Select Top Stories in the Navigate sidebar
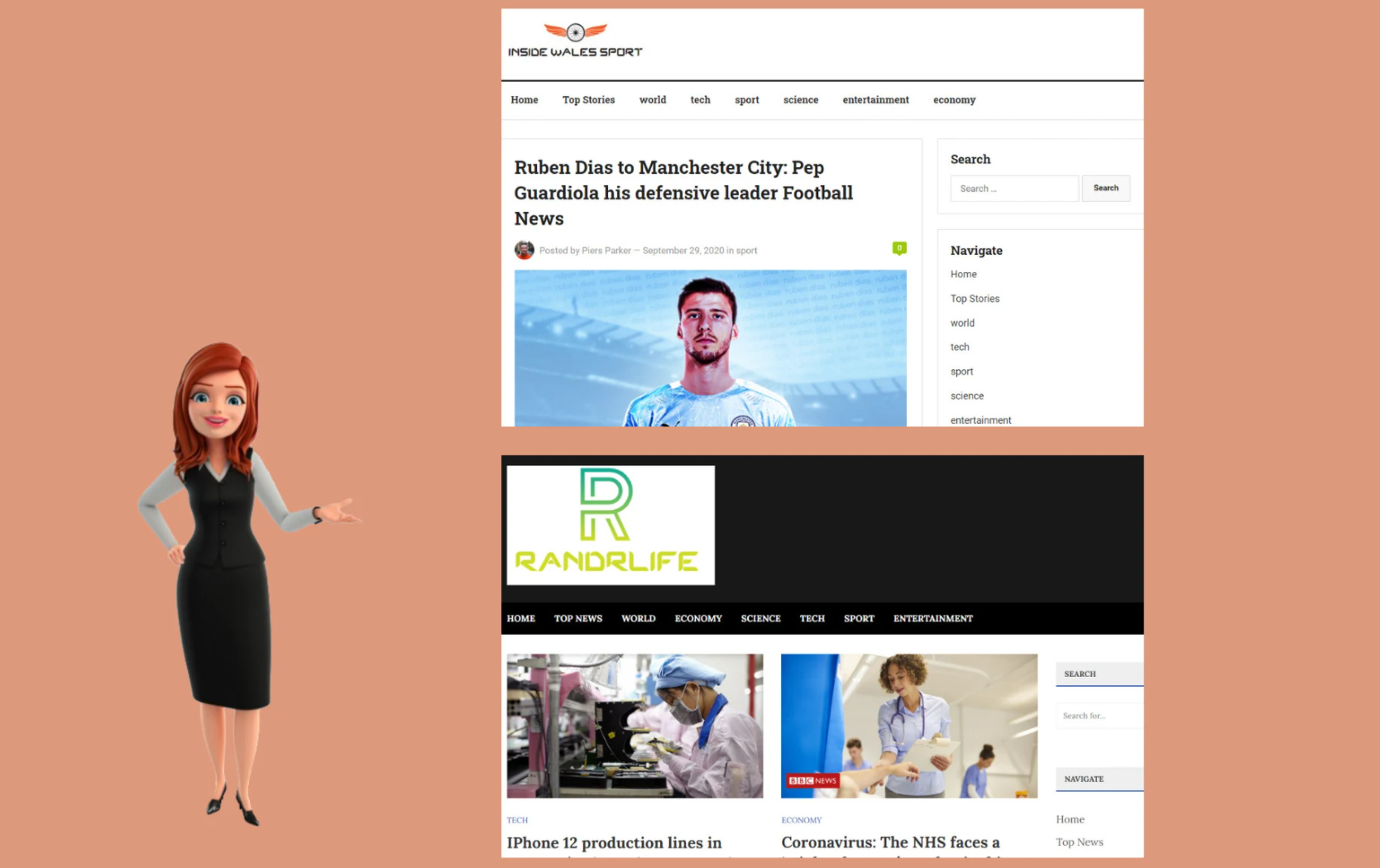The width and height of the screenshot is (1380, 868). [x=975, y=298]
